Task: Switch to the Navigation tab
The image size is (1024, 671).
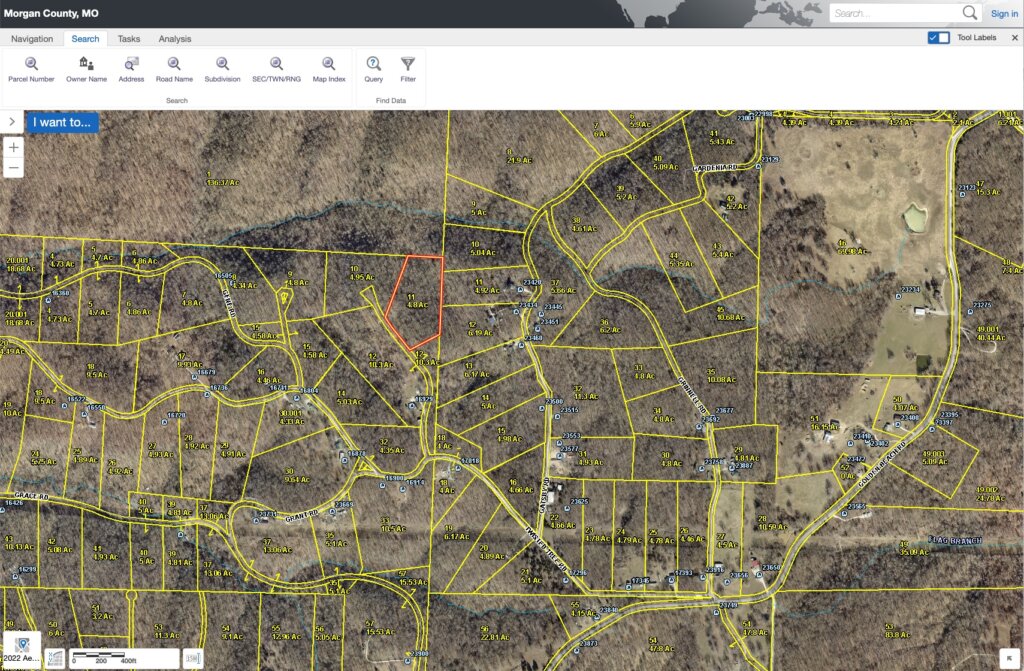Action: pyautogui.click(x=32, y=38)
